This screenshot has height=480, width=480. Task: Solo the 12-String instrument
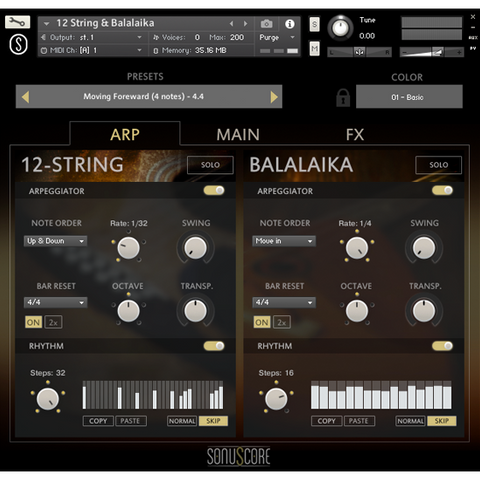coord(210,165)
